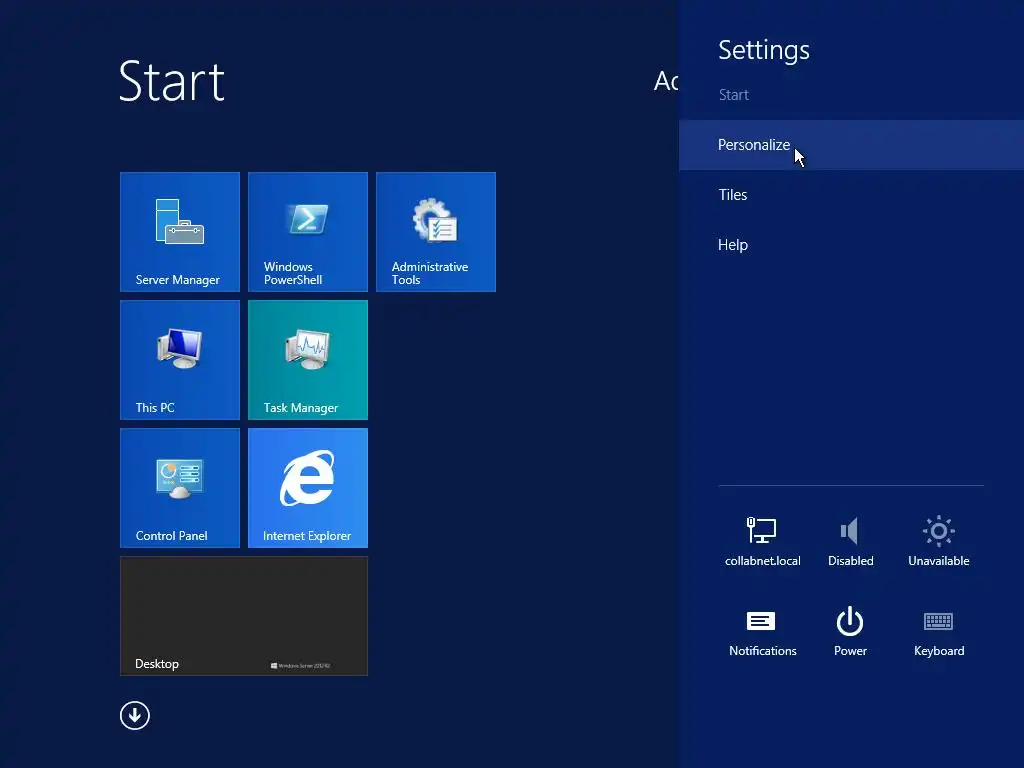Open the collabnet.local network icon
The image size is (1024, 768).
point(762,541)
